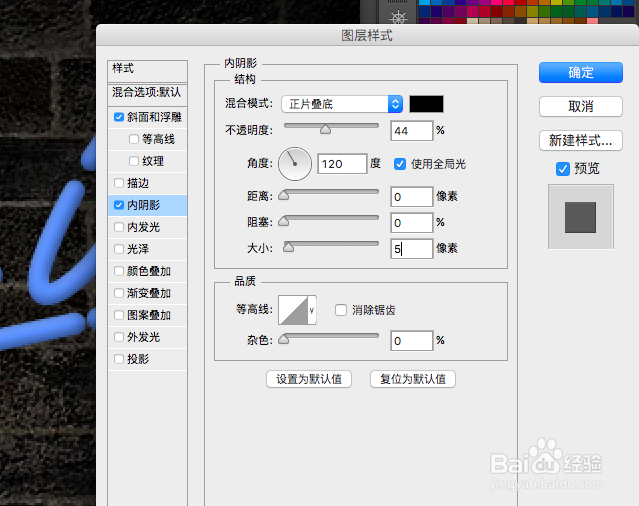This screenshot has height=506, width=639.
Task: Enable the 描边 (Stroke) checkbox
Action: click(x=119, y=183)
